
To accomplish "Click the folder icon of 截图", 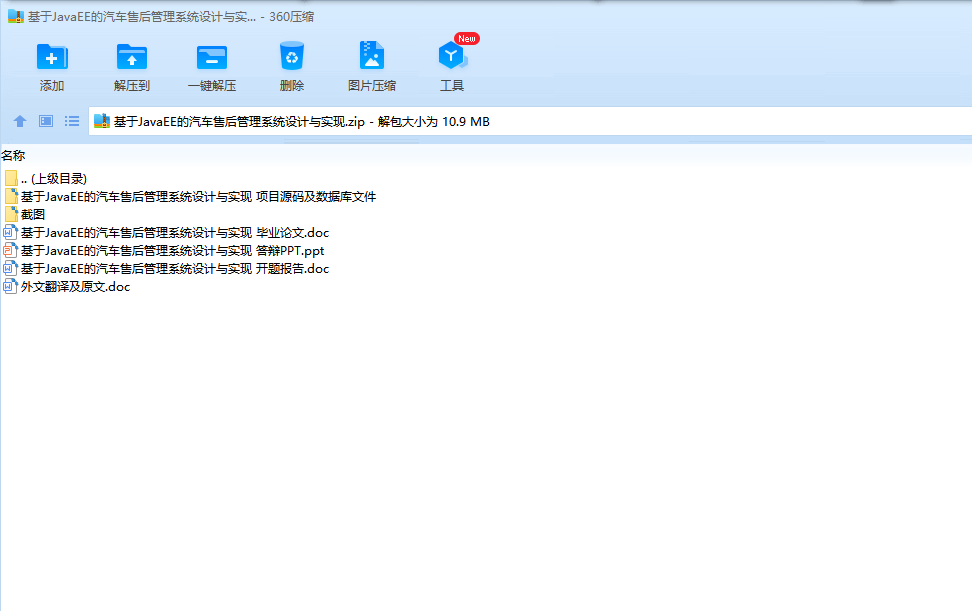I will click(11, 214).
